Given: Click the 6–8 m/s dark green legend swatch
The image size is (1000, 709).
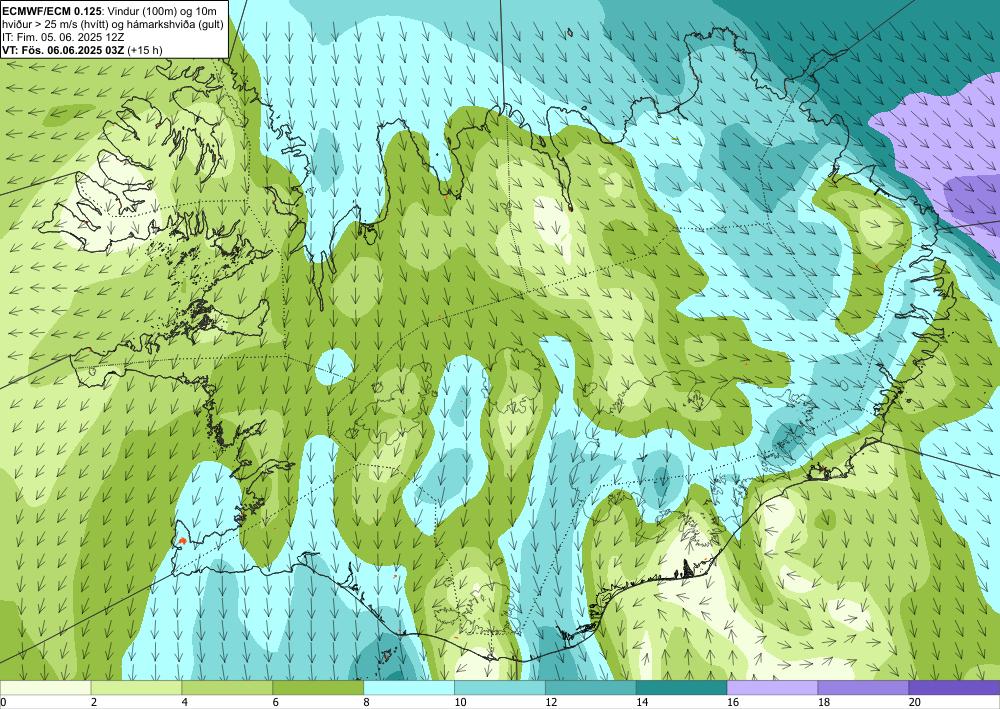Looking at the screenshot, I should [318, 688].
